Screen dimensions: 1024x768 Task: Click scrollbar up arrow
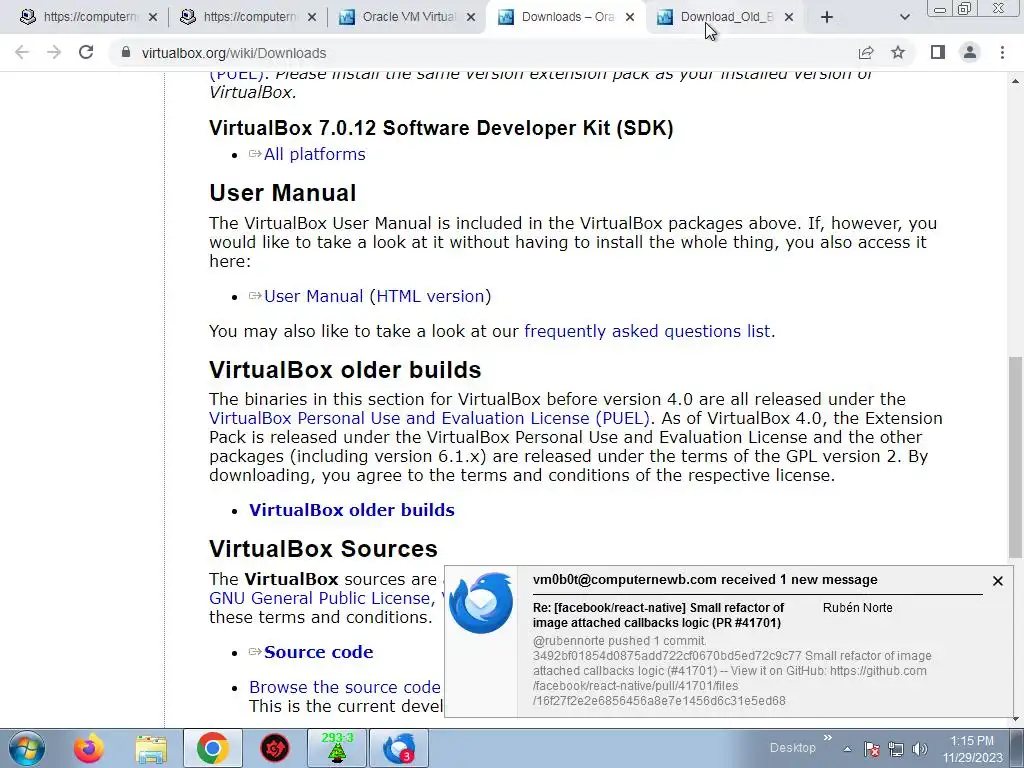1016,82
